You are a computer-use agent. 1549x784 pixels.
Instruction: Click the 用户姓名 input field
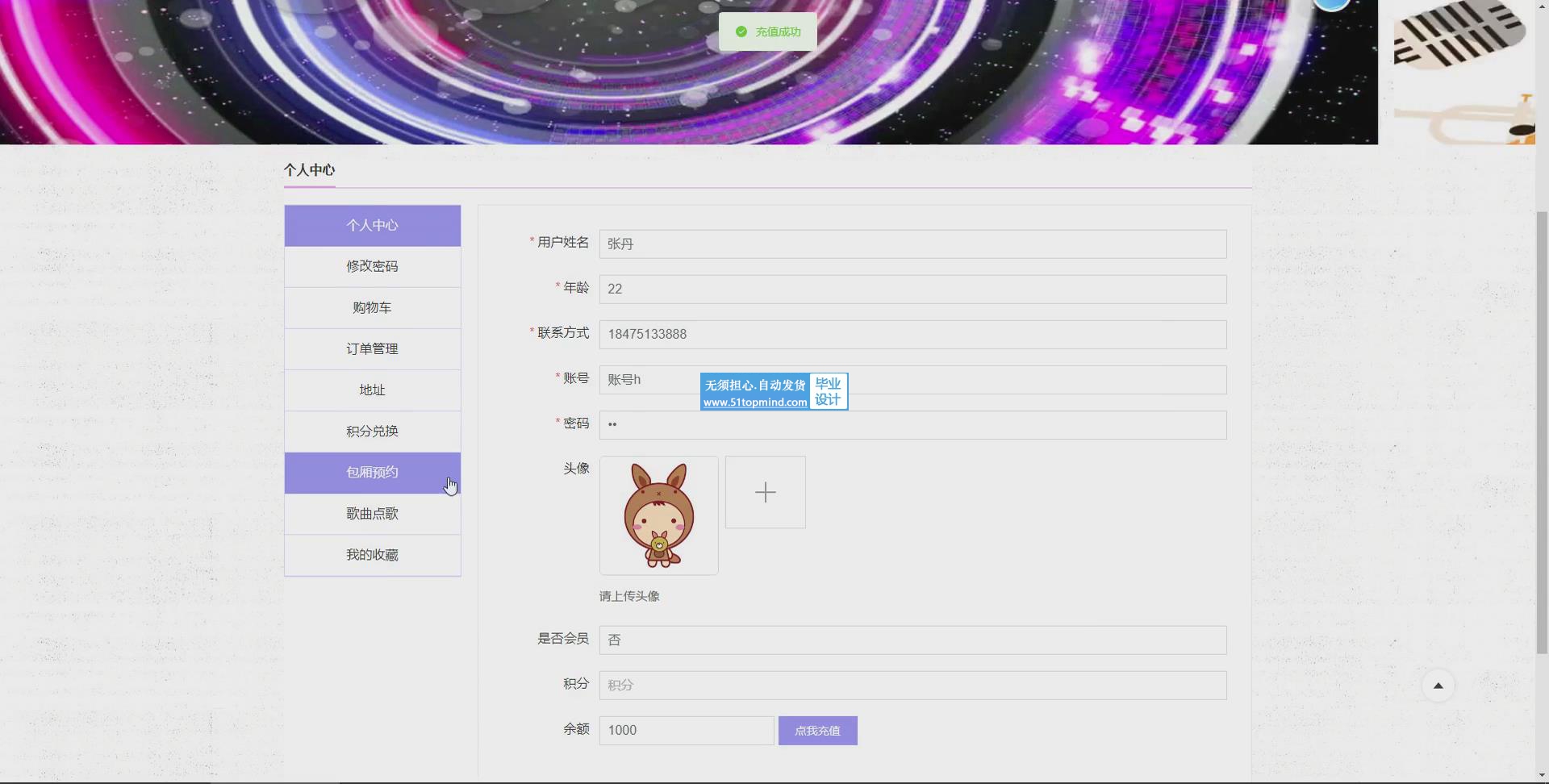912,244
